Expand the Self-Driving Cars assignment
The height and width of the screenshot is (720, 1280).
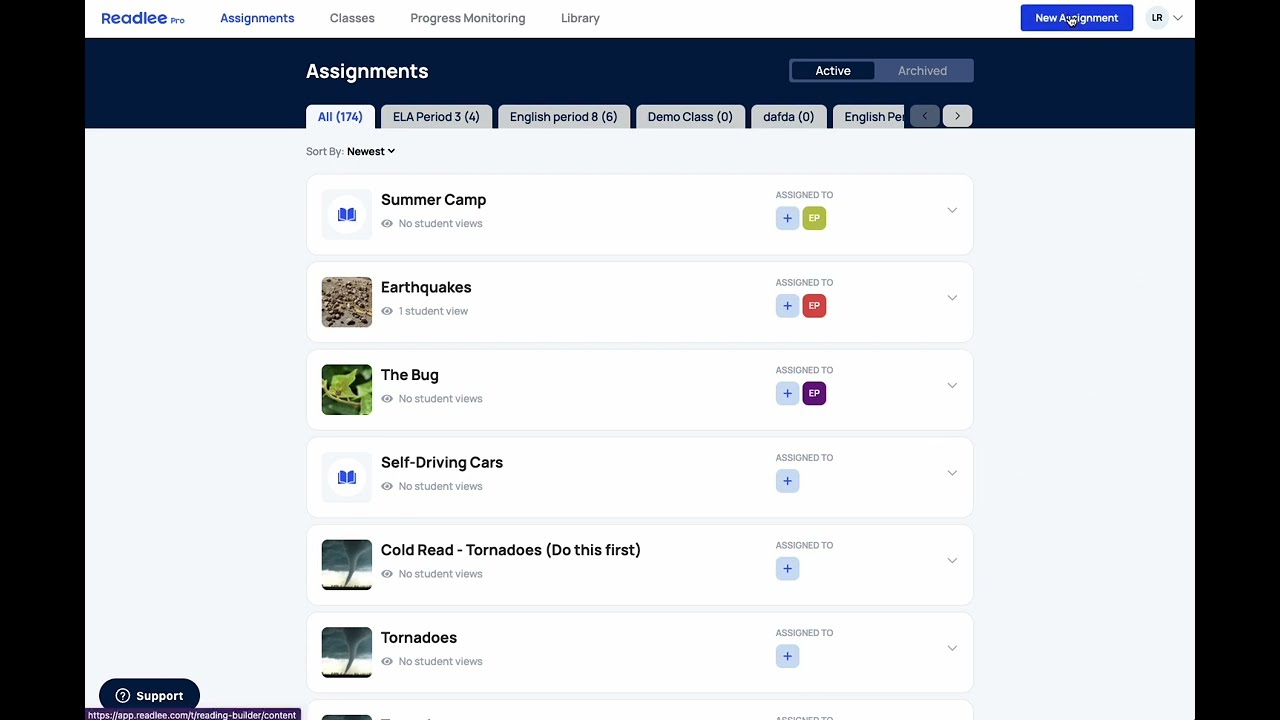[952, 473]
